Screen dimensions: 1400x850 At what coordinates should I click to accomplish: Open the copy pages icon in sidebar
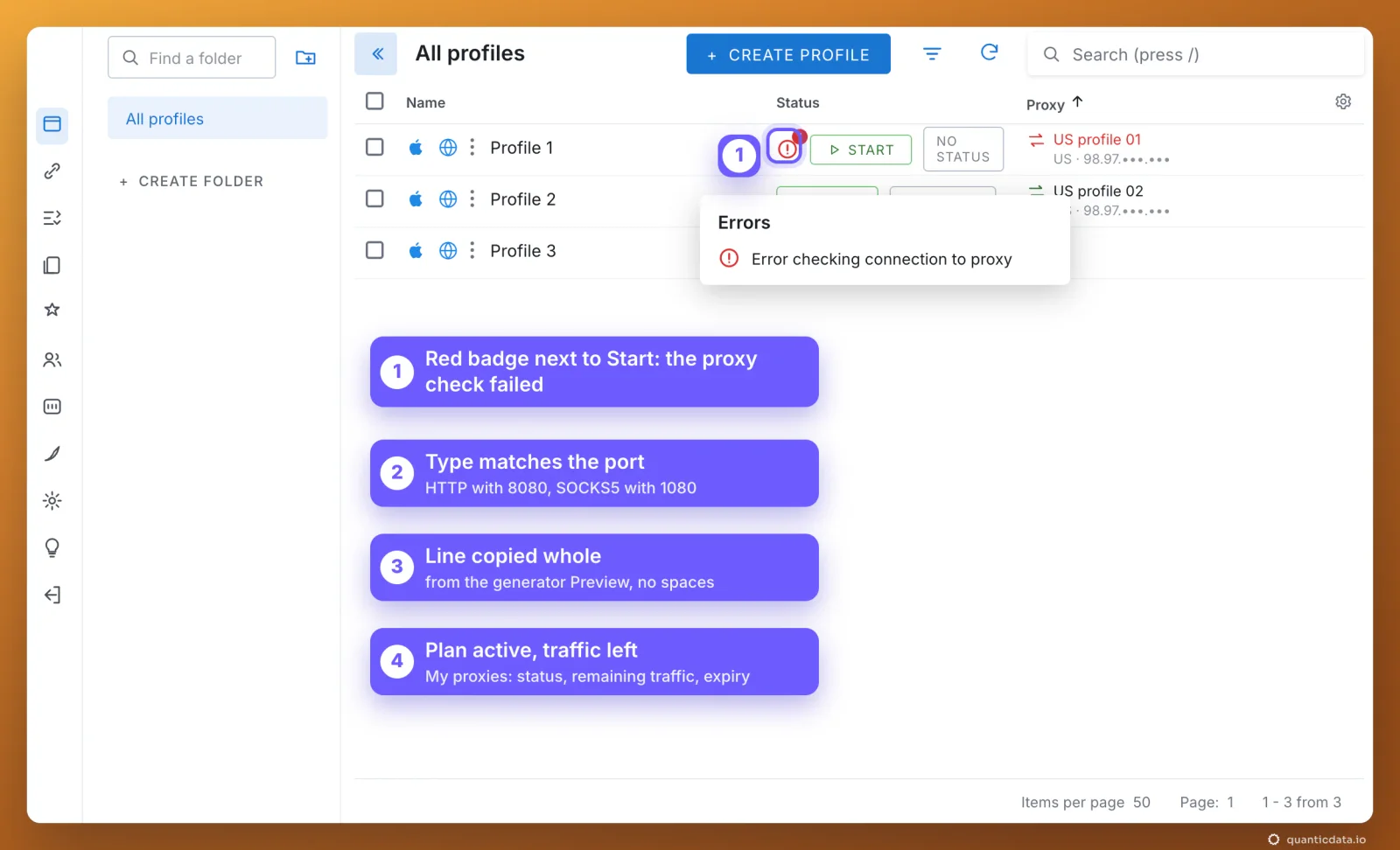[x=52, y=265]
